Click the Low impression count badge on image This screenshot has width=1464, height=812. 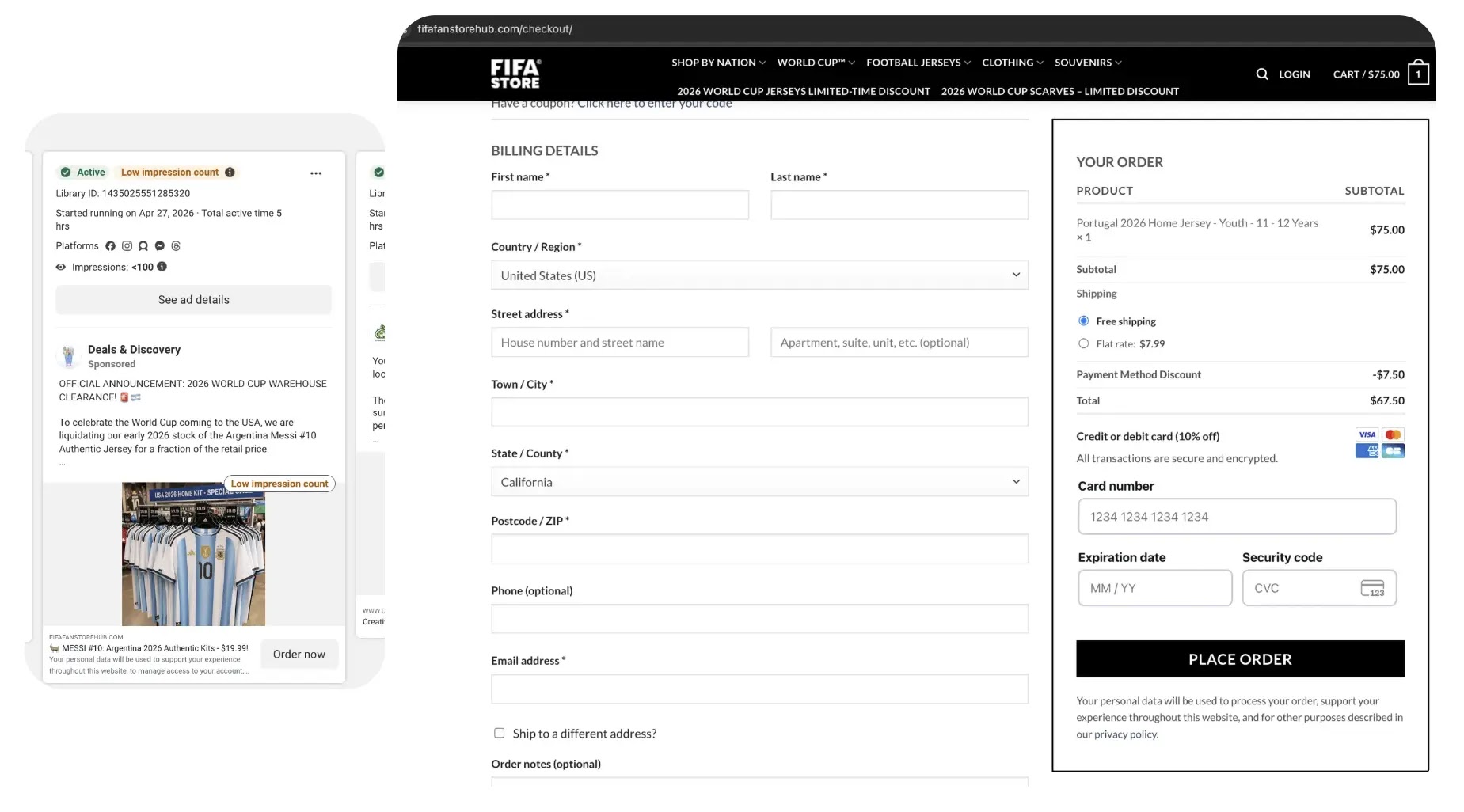pos(279,484)
